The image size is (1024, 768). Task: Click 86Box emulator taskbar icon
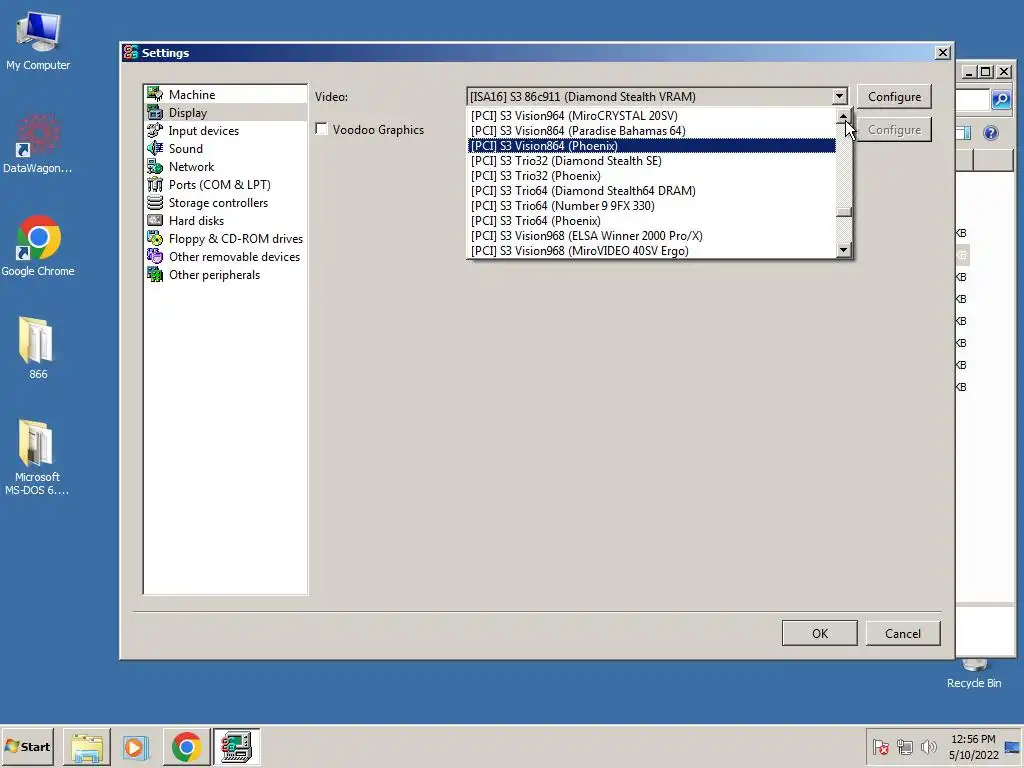pyautogui.click(x=236, y=747)
